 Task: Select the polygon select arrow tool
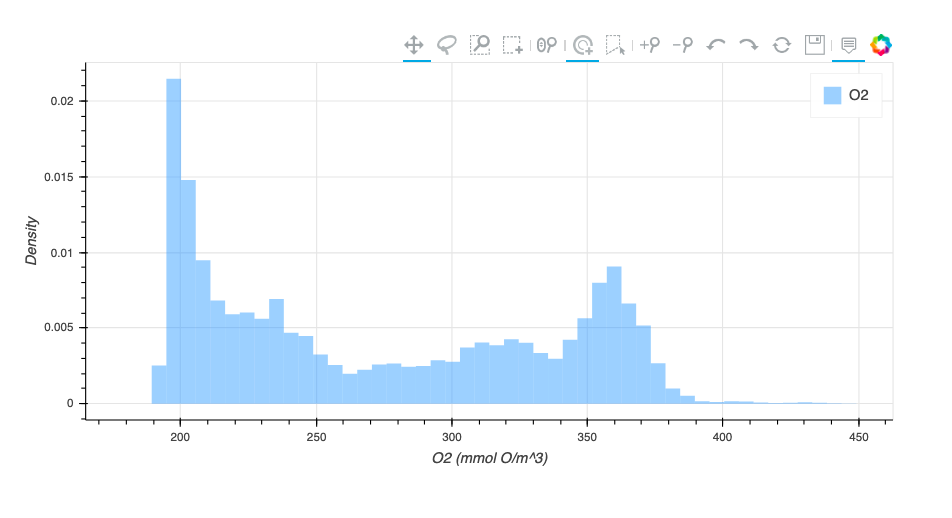615,45
